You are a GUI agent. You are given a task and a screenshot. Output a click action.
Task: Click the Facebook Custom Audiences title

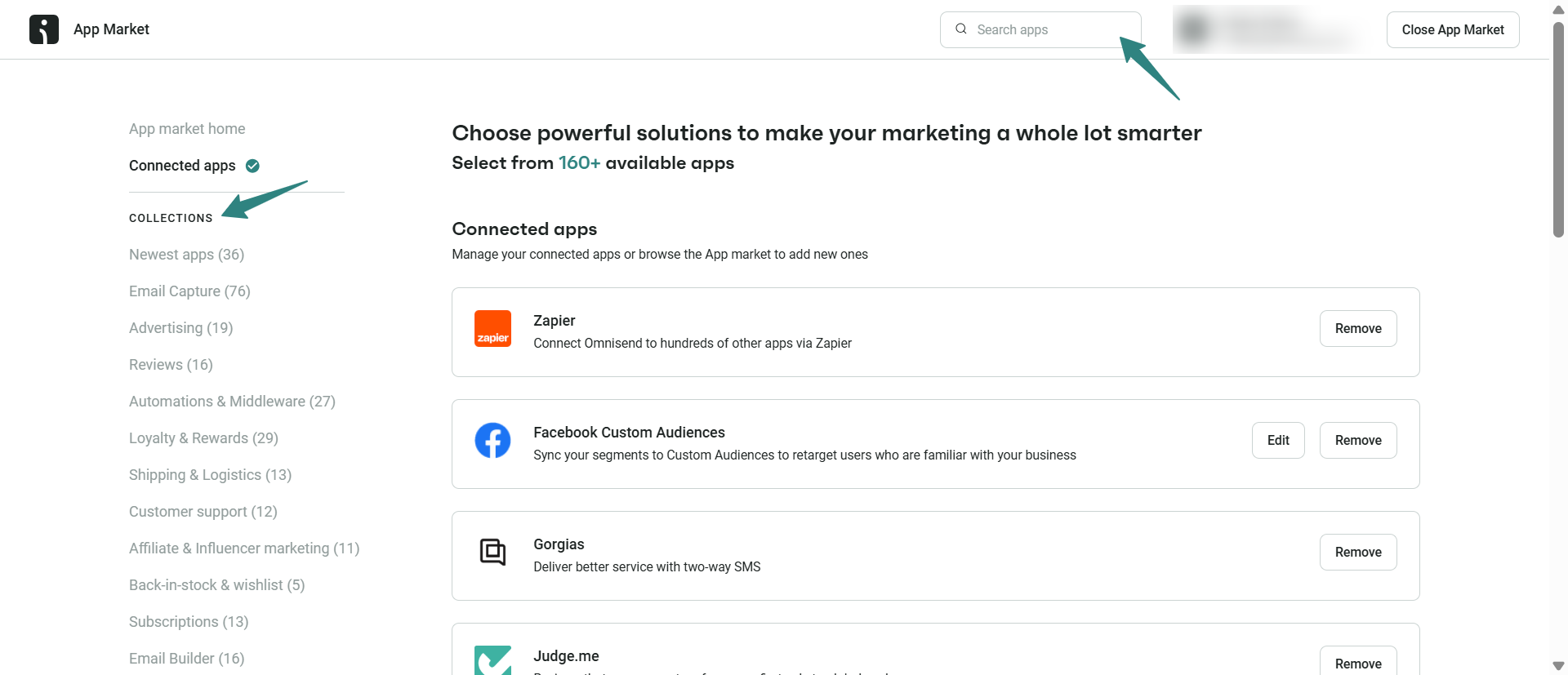(x=629, y=433)
